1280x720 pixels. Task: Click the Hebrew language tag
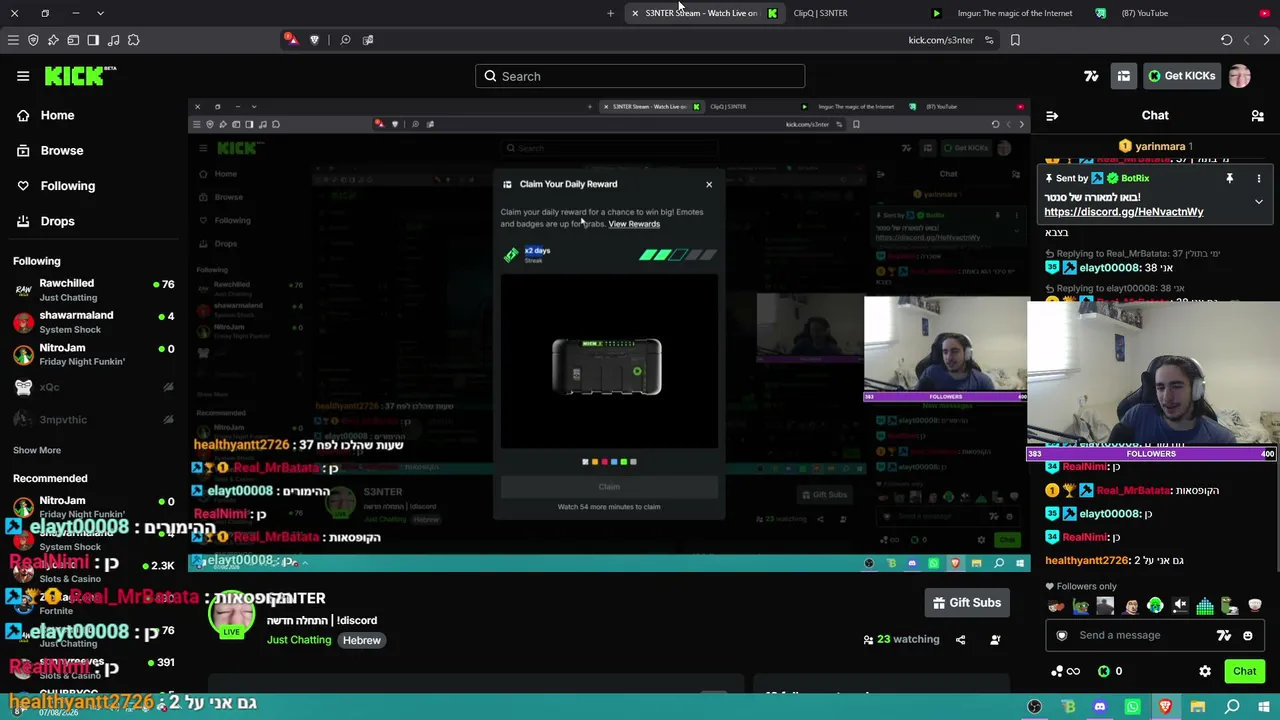pos(362,641)
